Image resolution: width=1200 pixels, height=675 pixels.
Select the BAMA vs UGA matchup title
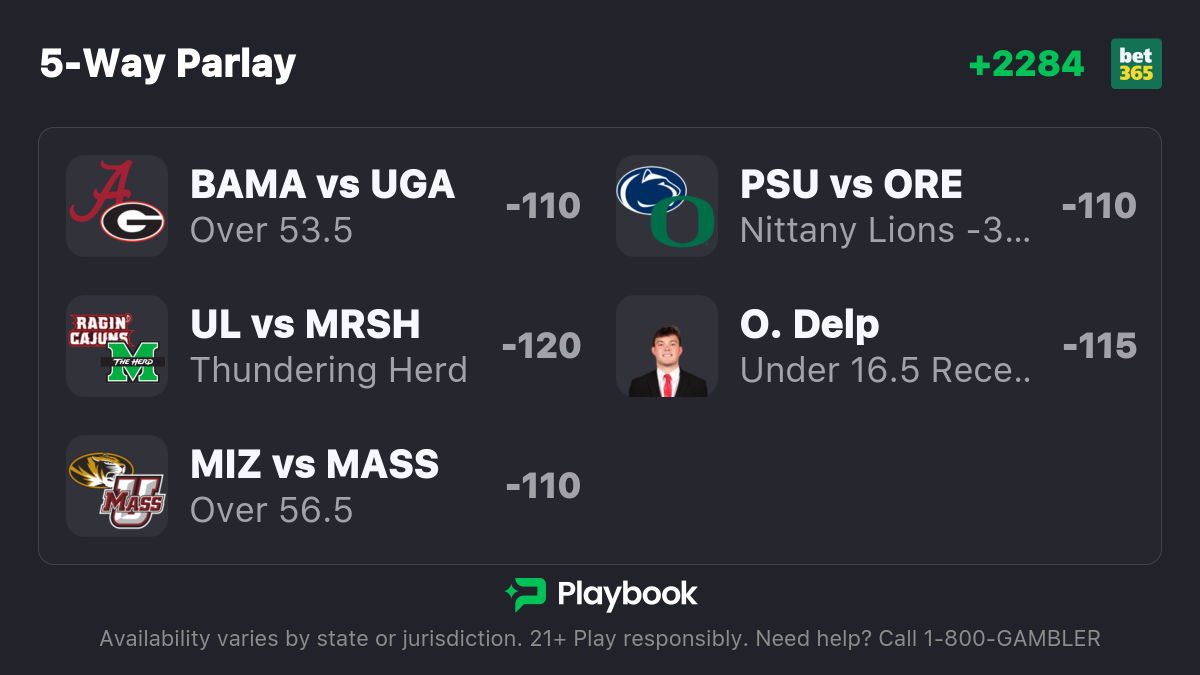[x=322, y=185]
